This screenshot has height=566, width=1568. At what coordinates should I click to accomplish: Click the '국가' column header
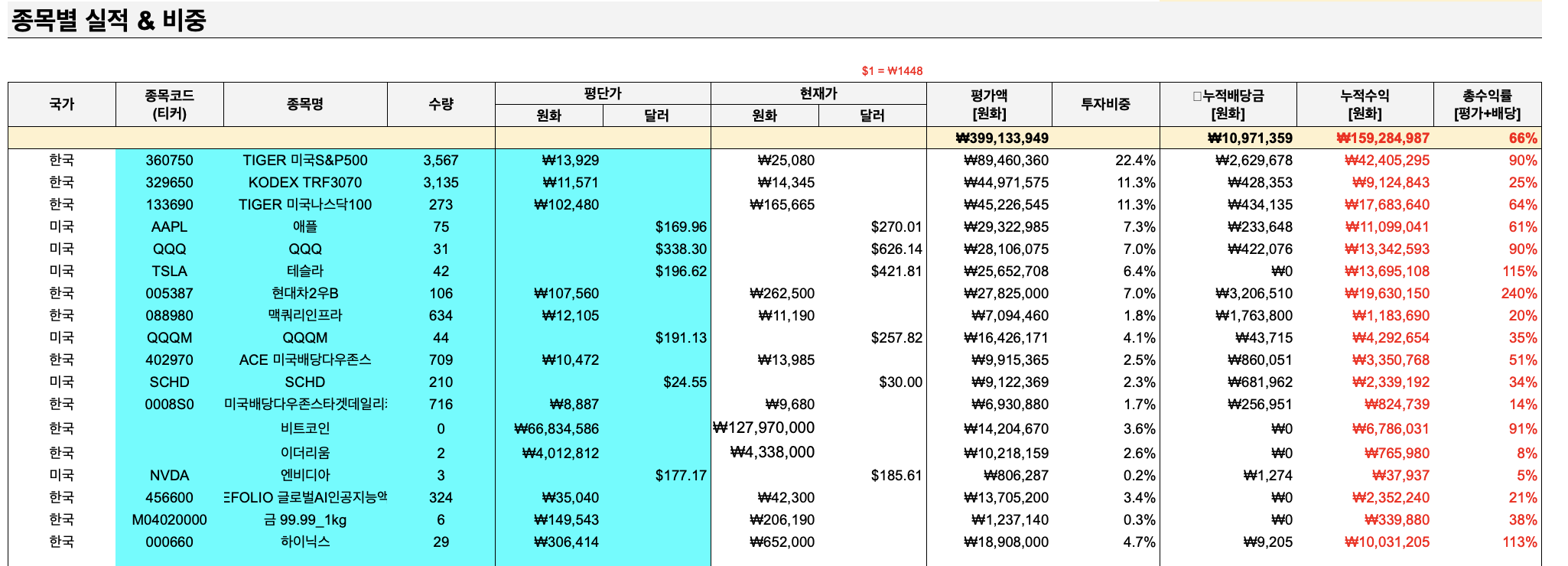pos(62,104)
